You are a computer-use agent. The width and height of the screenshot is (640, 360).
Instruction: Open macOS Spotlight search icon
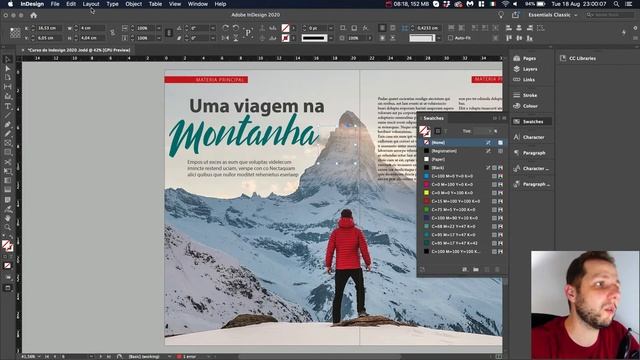pyautogui.click(x=616, y=4)
